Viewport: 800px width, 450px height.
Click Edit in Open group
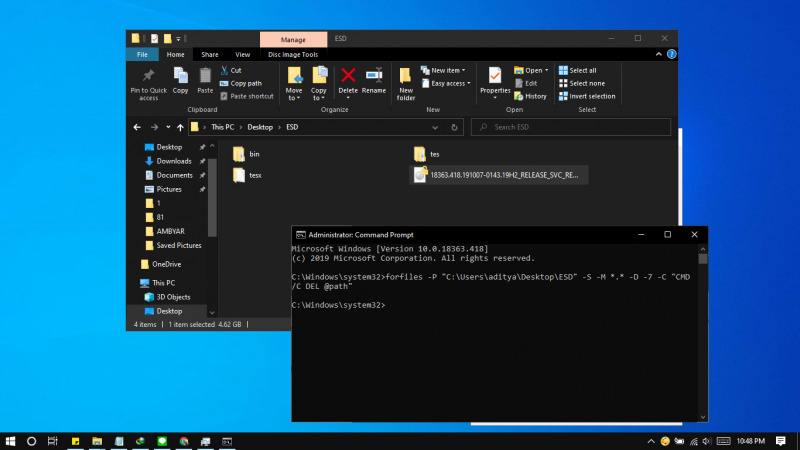(x=526, y=83)
